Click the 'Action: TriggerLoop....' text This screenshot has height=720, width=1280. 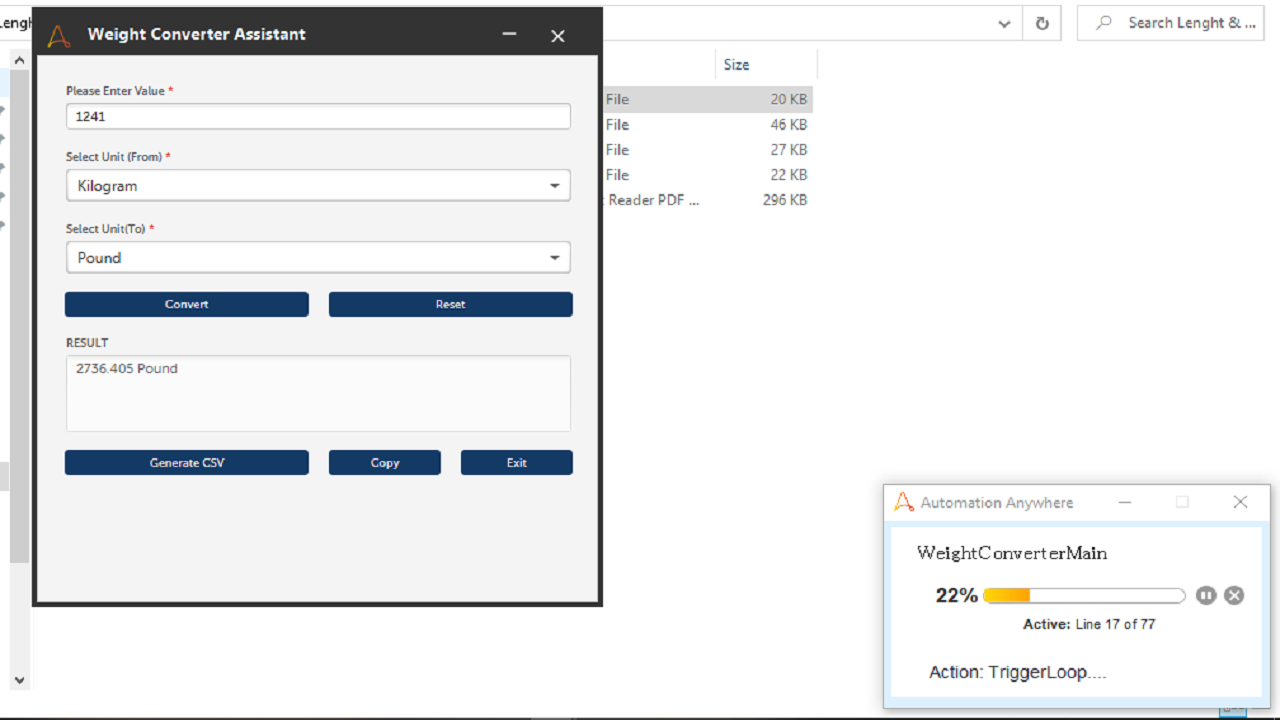[x=1018, y=672]
